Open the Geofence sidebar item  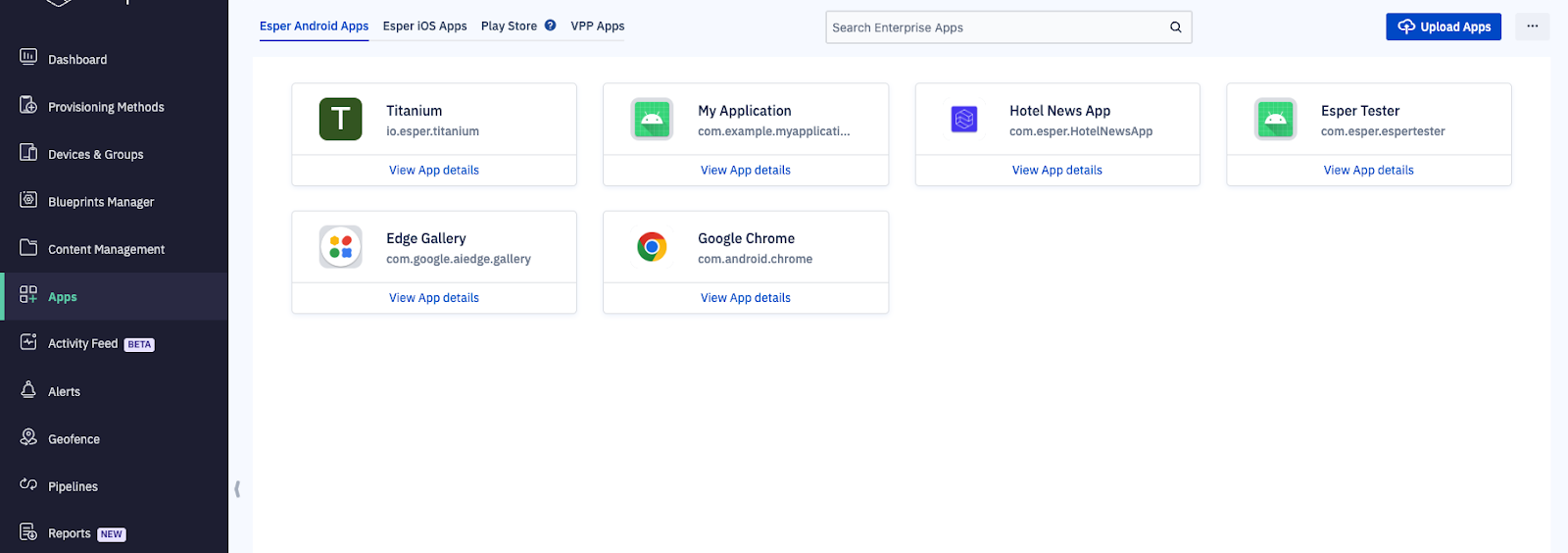73,439
